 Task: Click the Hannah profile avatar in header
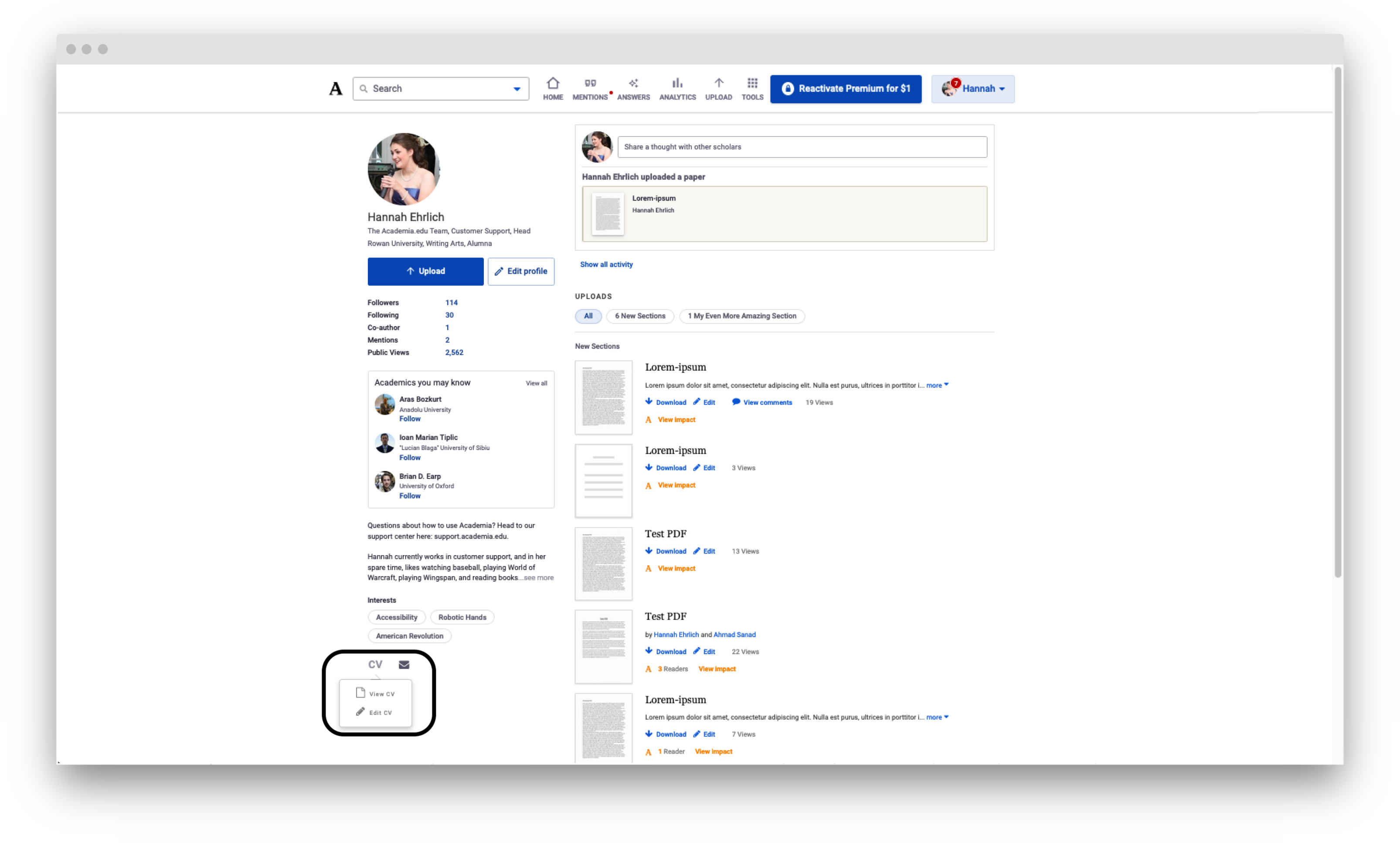(x=950, y=88)
